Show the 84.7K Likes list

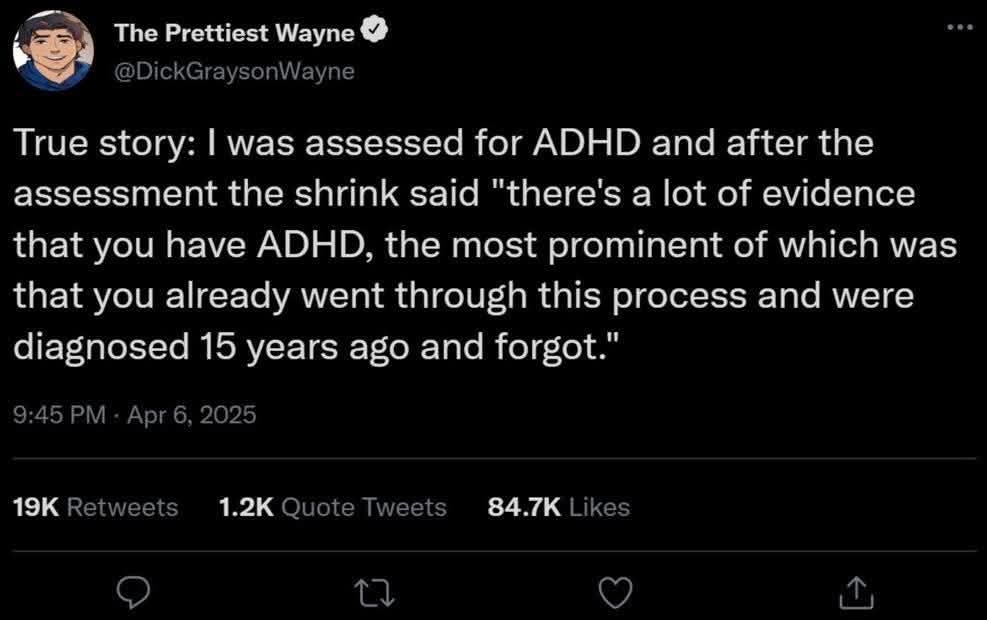click(x=558, y=507)
